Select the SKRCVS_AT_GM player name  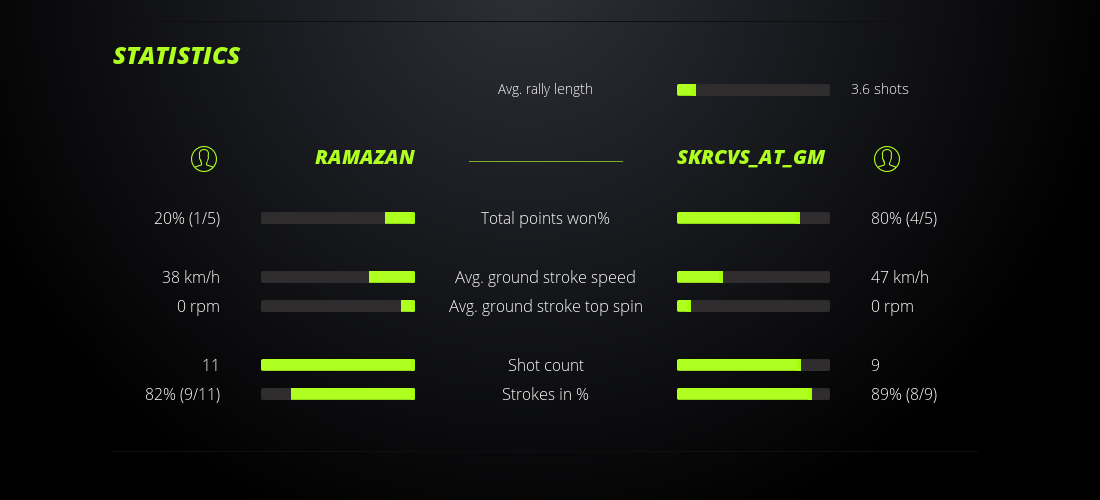(x=751, y=157)
